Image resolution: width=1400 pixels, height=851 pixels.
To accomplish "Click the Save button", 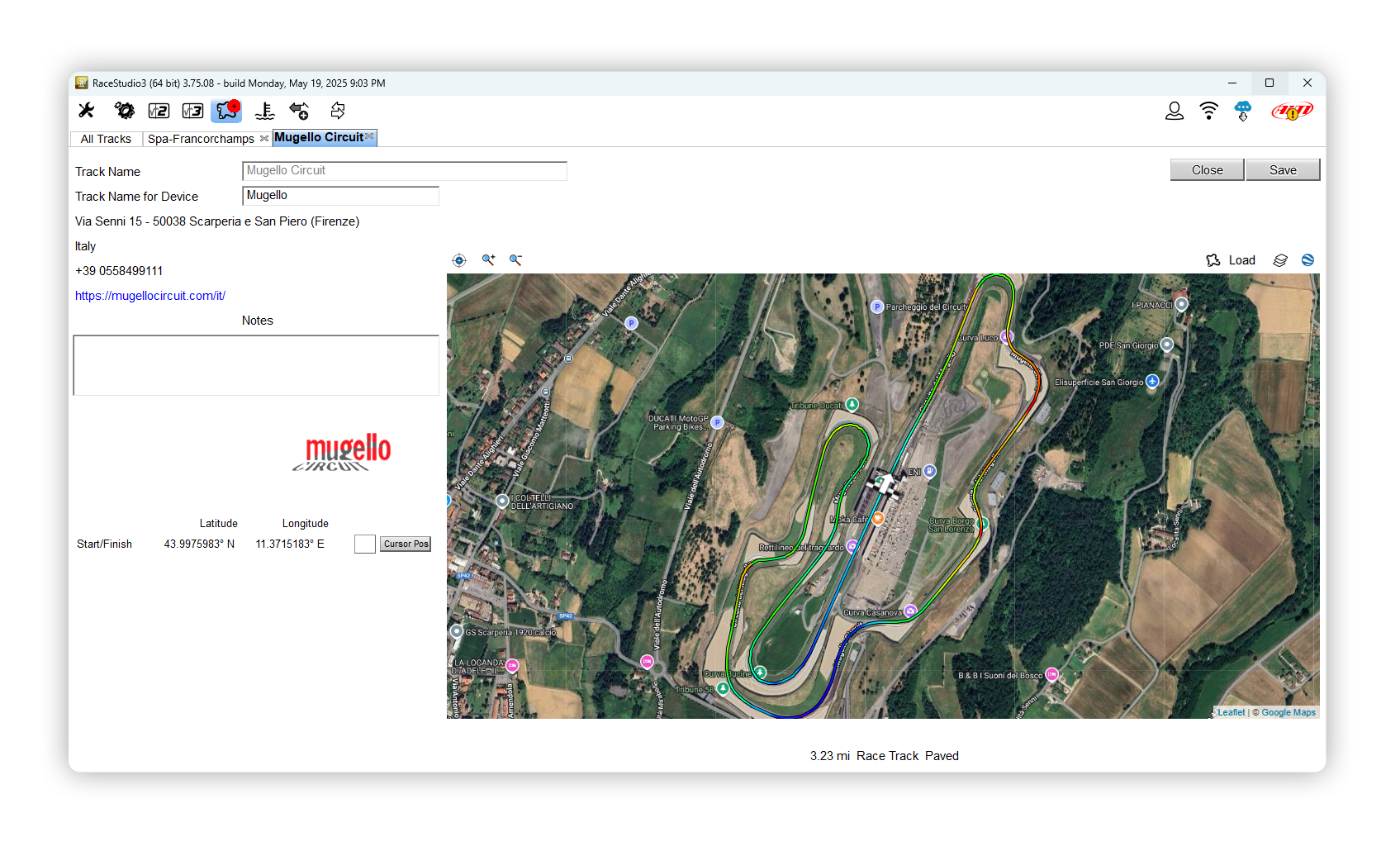I will 1283,170.
